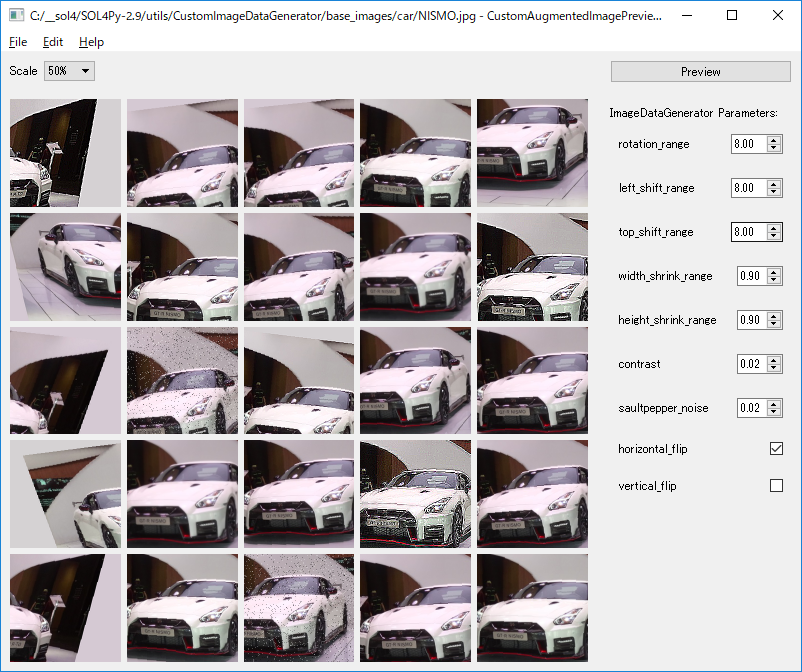Click the "contrast" label text
The image size is (802, 672).
coord(639,364)
